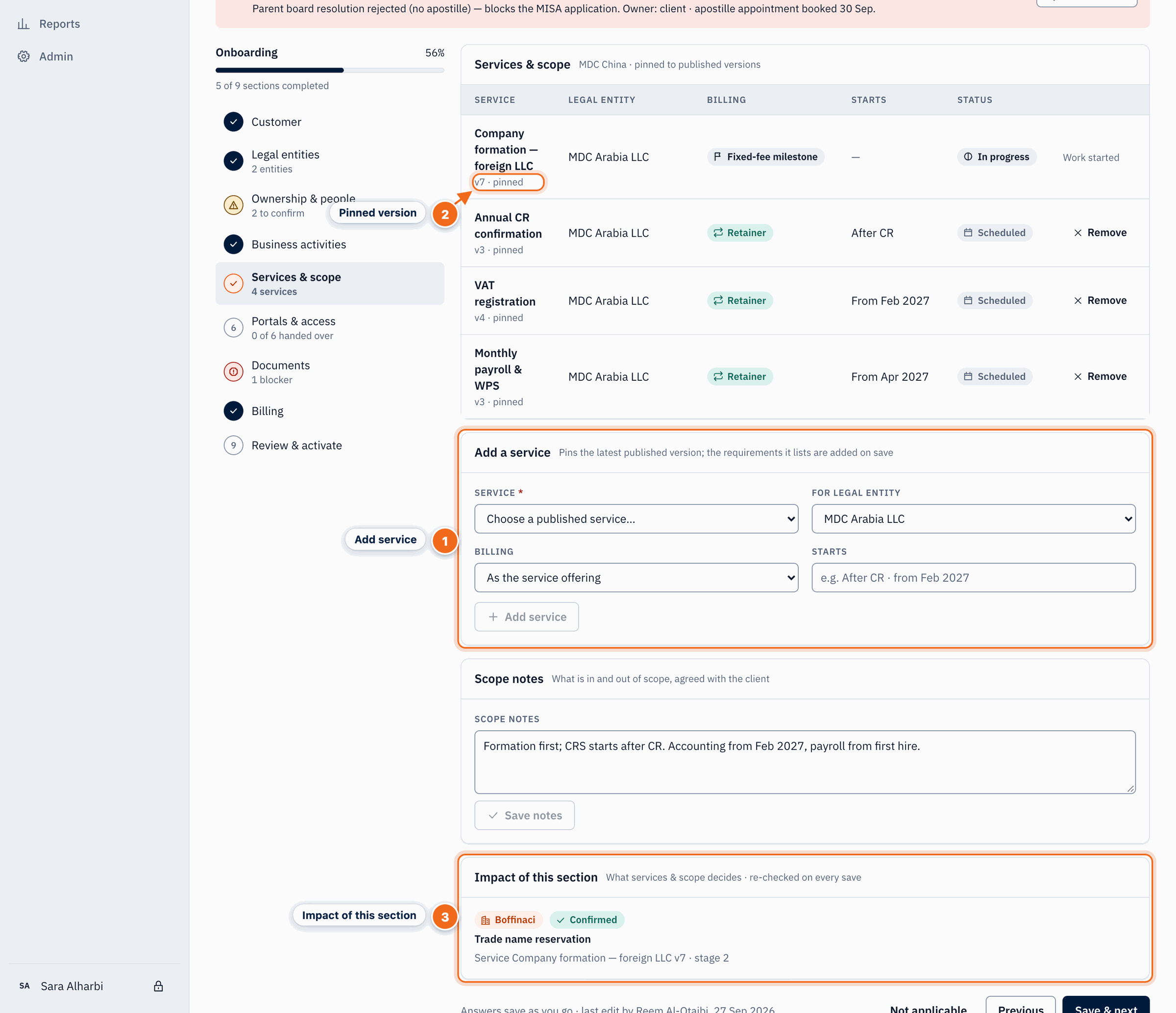Click Save & next
1176x1013 pixels.
(1105, 1005)
